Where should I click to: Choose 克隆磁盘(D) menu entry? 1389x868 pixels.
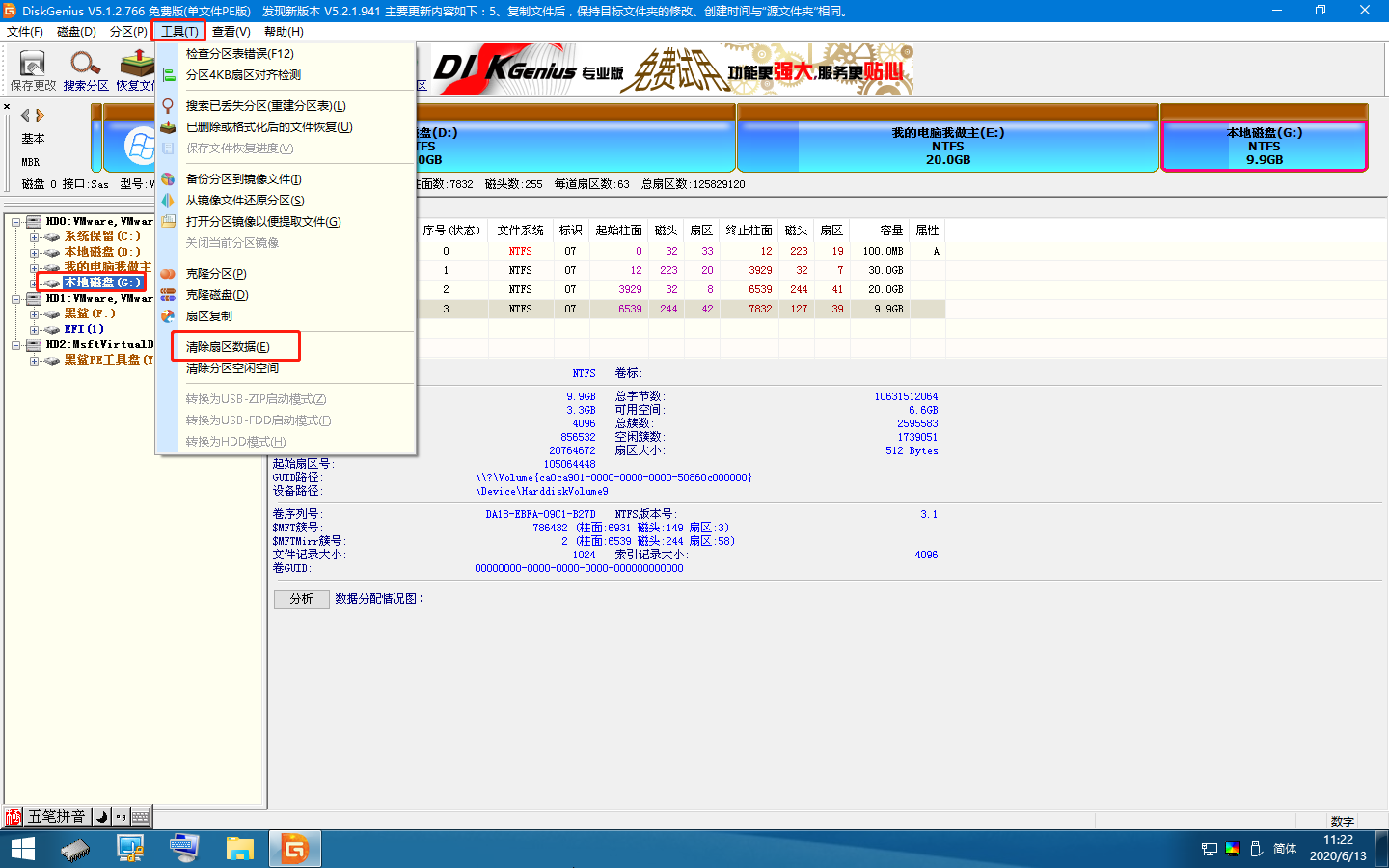coord(286,295)
